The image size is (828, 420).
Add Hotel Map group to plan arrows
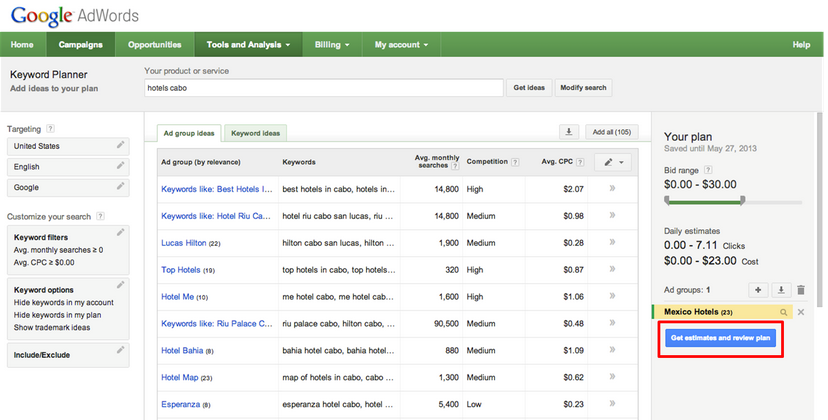[x=613, y=377]
